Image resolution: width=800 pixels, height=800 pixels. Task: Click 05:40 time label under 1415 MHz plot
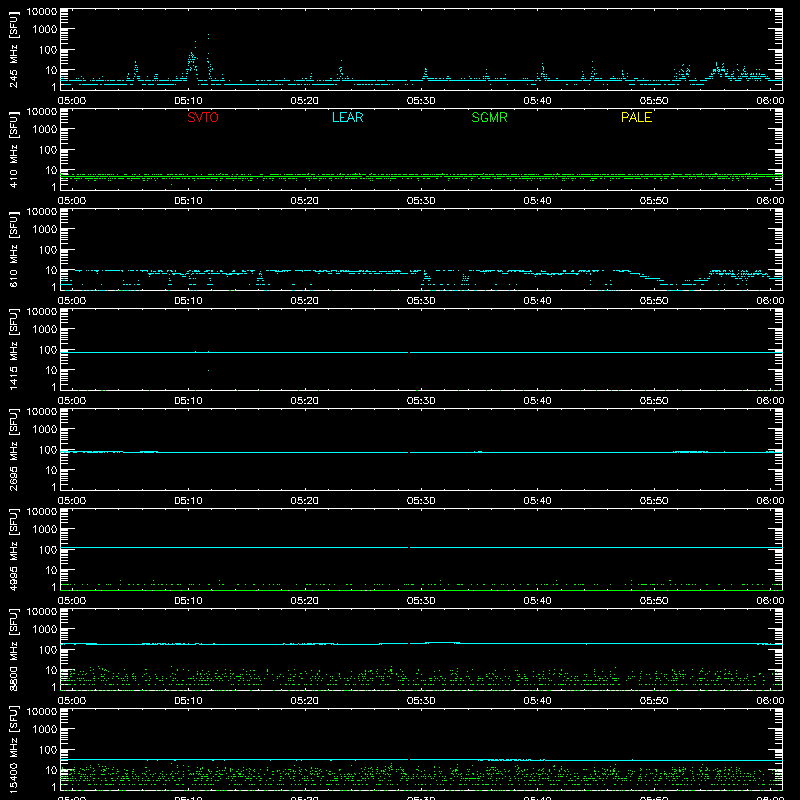537,401
